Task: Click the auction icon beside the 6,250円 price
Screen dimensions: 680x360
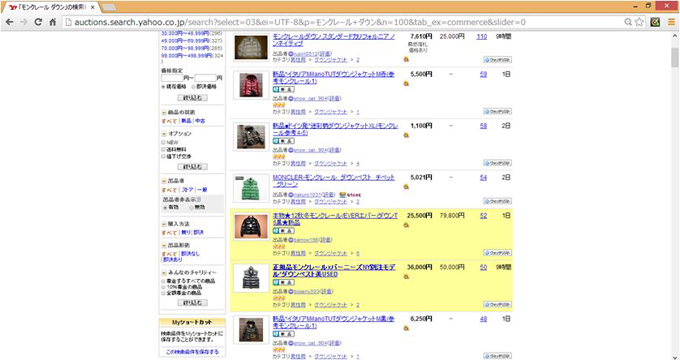Action: point(406,328)
